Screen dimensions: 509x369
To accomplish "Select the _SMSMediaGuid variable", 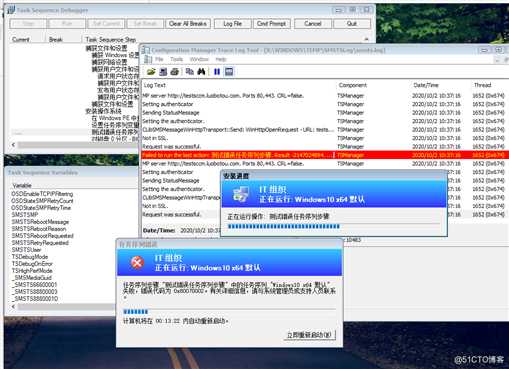I will tap(32, 278).
